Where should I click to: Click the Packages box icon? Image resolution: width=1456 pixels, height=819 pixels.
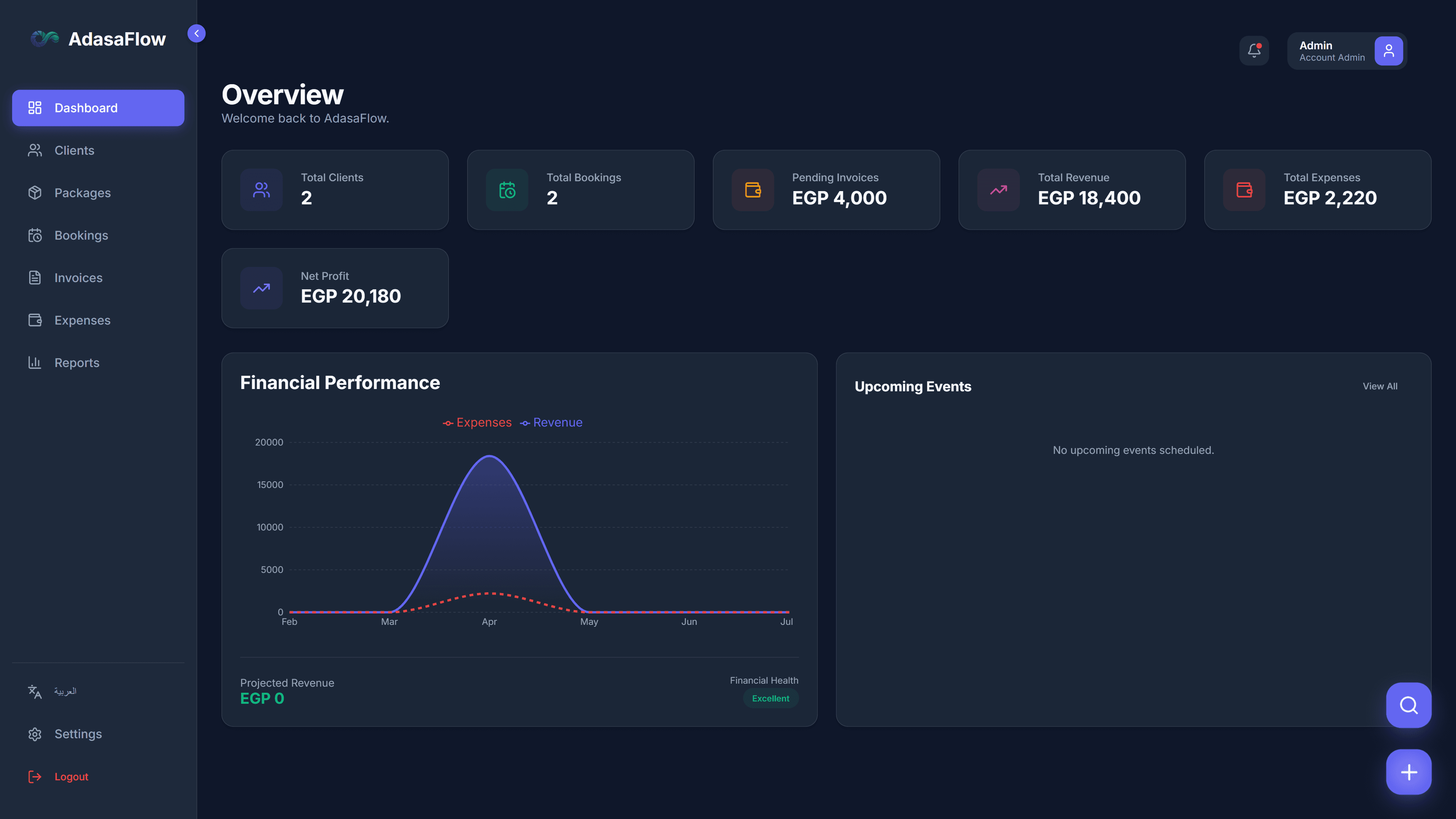(x=35, y=193)
